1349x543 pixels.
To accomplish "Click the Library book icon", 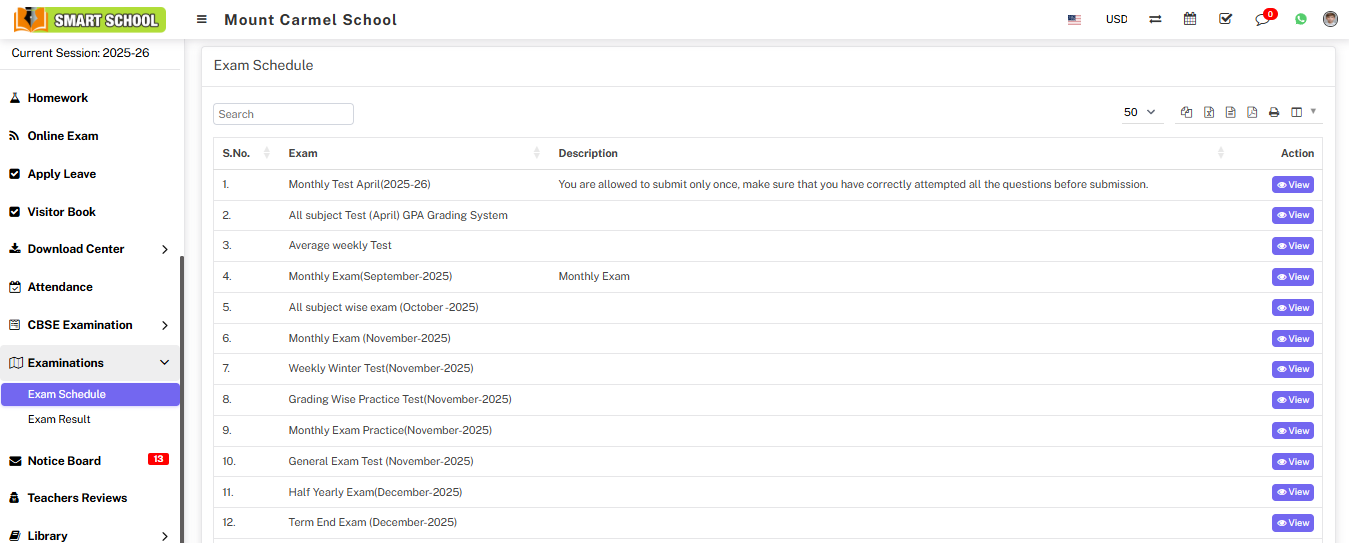I will 15,536.
